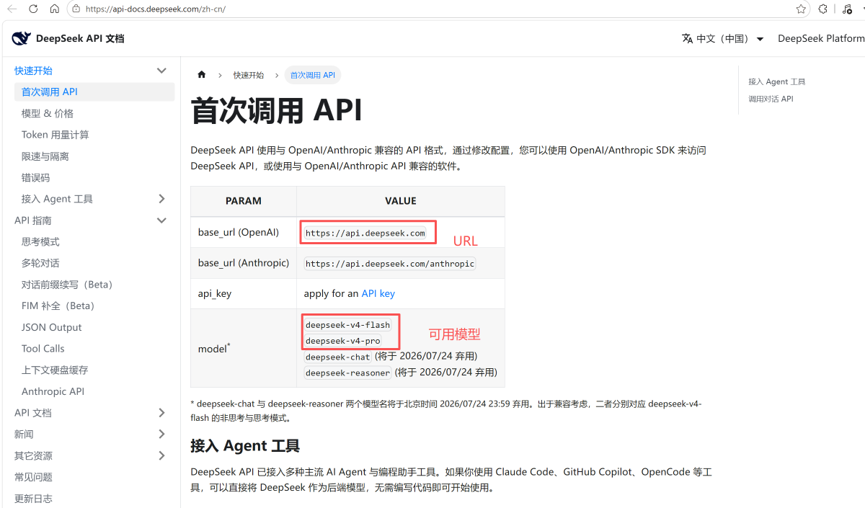Open 模型 & 价格 page
Screen dimensions: 865x508
[47, 113]
